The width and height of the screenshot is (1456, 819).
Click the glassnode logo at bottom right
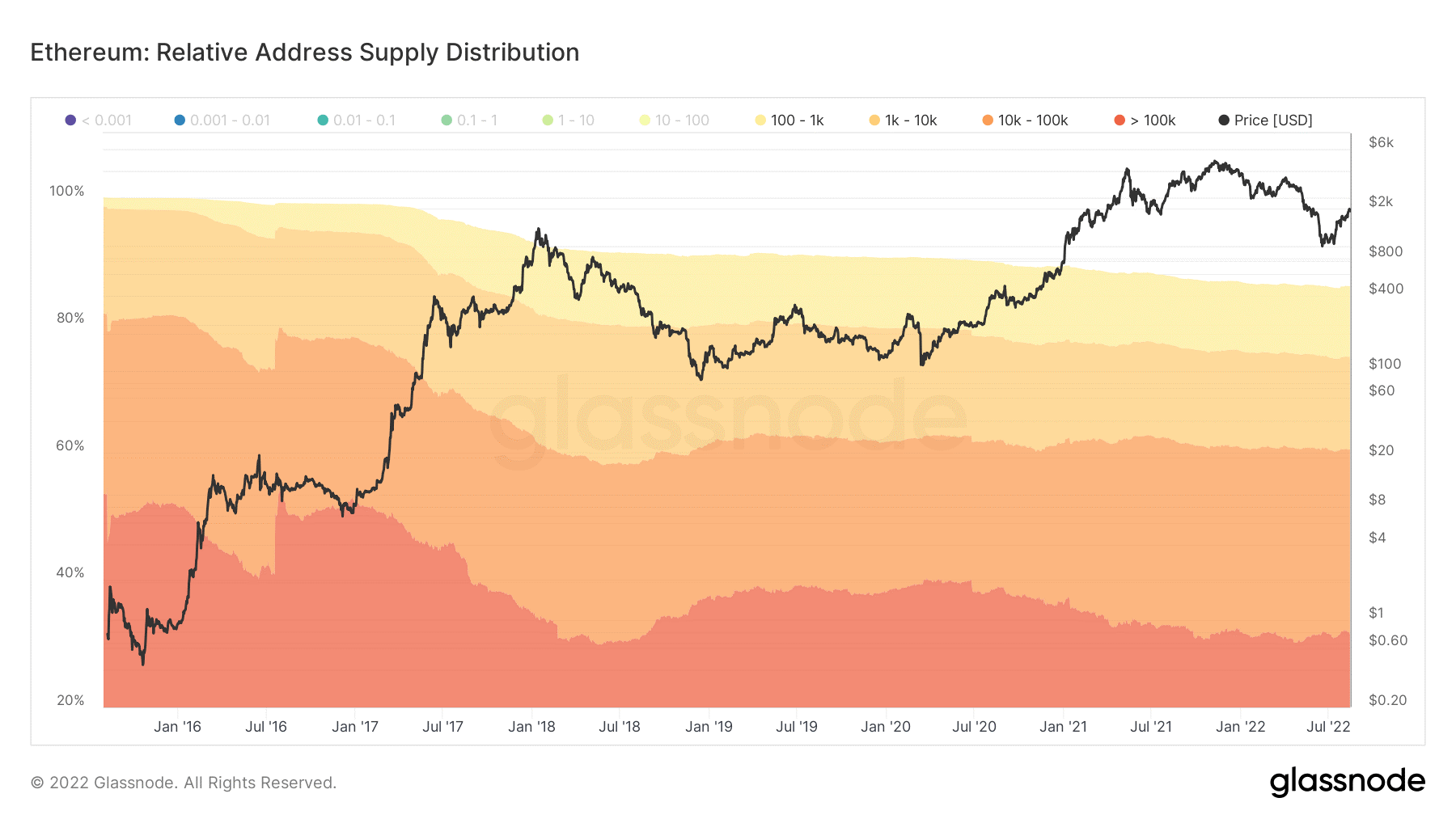(x=1347, y=782)
